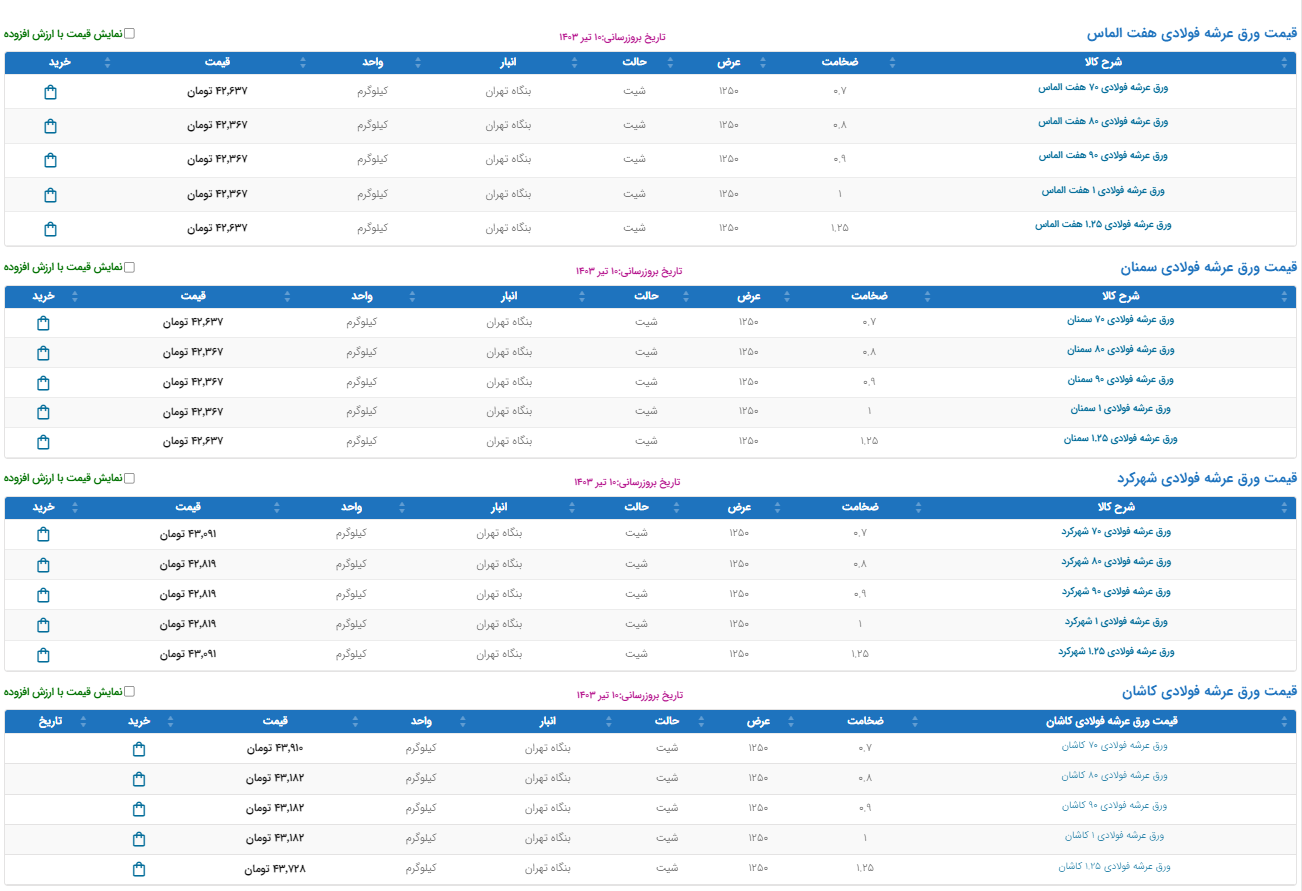Screen dimensions: 1302x891
Task: Click buy icon for ورق عرشه فولادی ۱.۲۵ هفت الماس
Action: 51,229
